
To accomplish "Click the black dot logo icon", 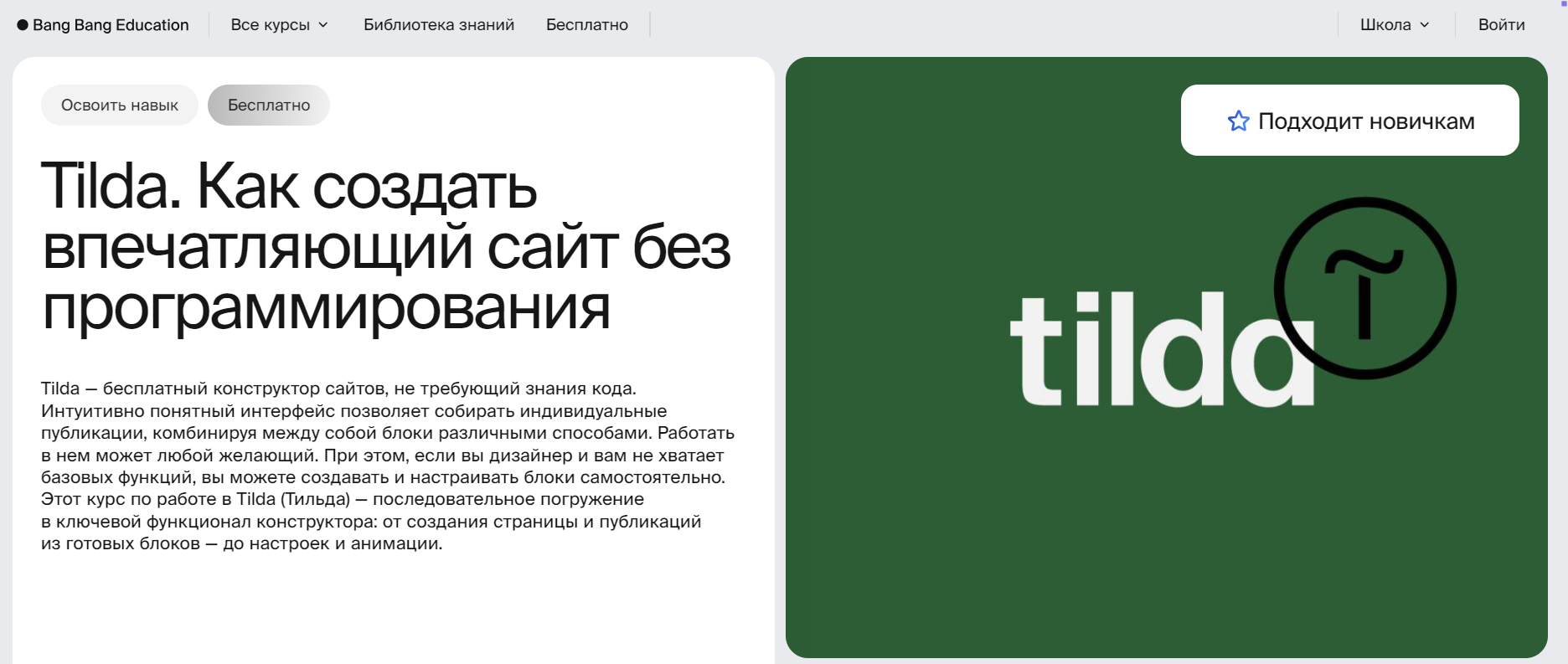I will [23, 25].
